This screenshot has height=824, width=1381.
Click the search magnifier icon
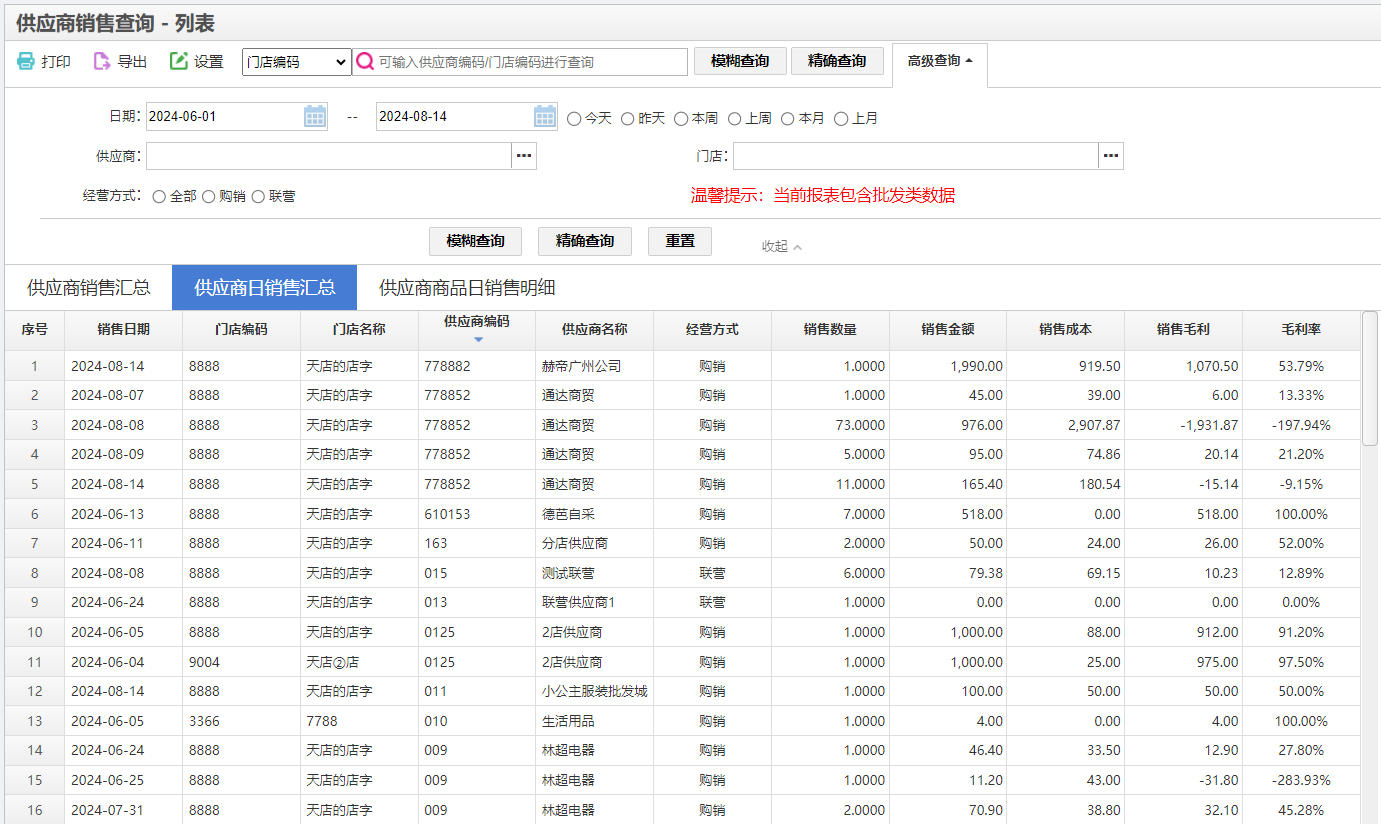click(365, 61)
